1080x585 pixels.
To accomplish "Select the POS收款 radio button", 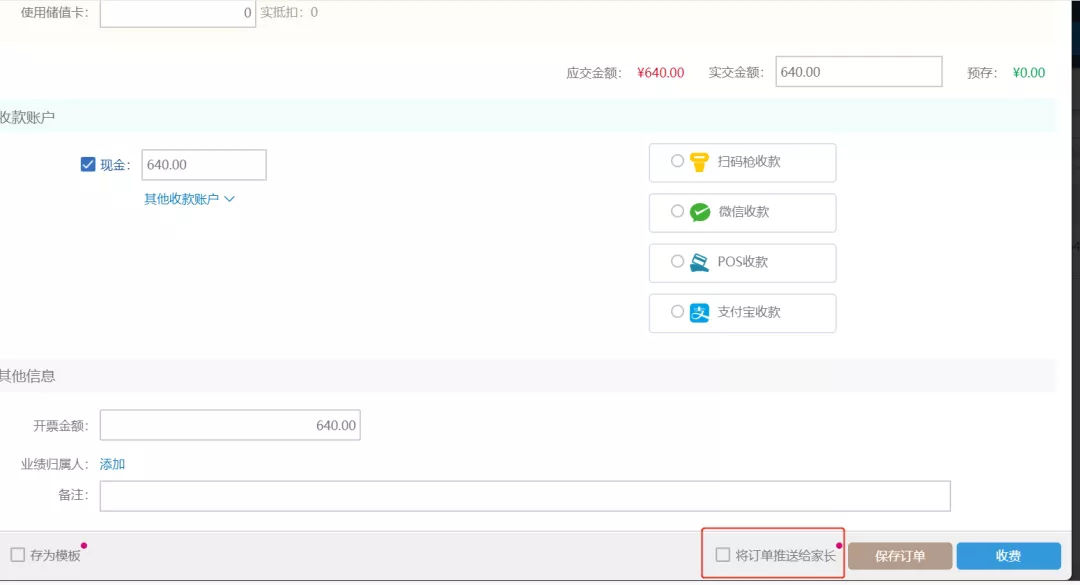I will click(677, 261).
